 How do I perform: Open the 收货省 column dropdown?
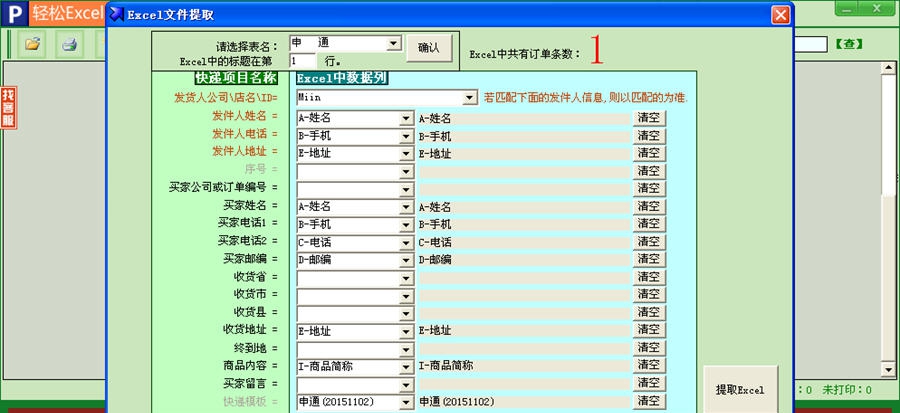406,278
